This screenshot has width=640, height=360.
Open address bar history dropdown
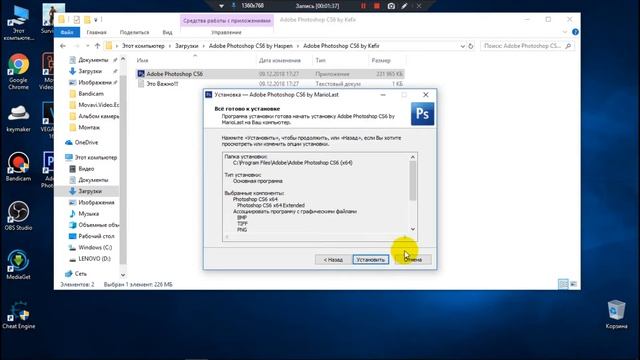(x=462, y=46)
